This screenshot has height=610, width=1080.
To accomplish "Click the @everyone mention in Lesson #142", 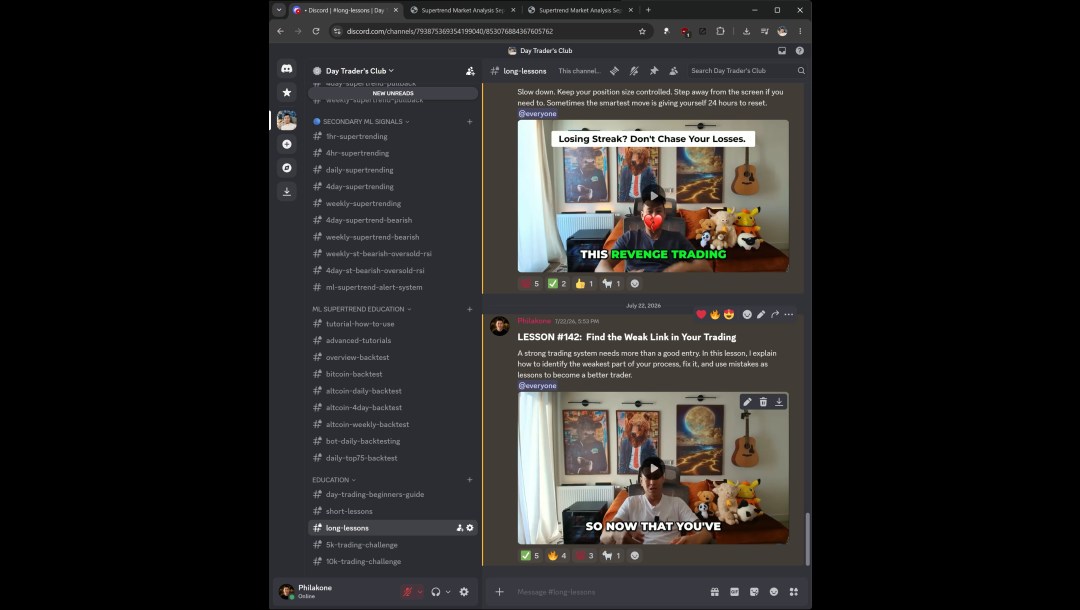I will point(537,386).
